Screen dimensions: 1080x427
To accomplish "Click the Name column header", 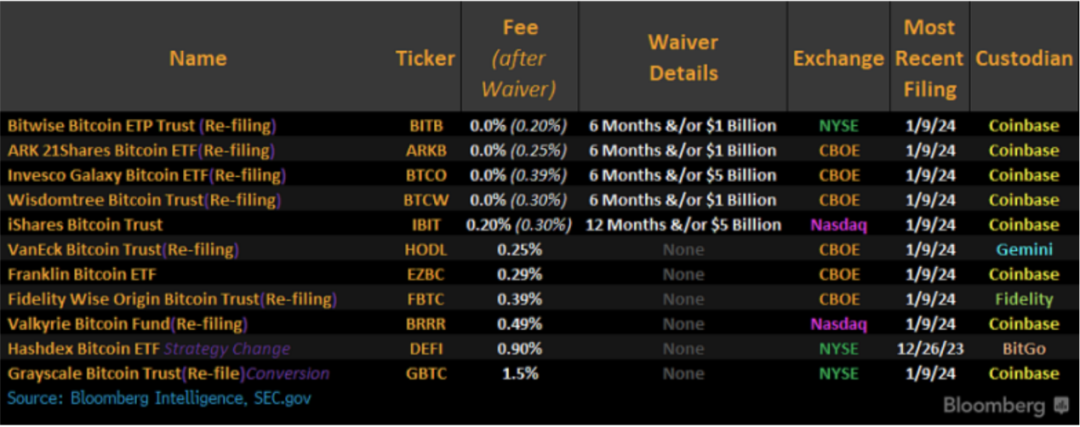I will pos(197,58).
